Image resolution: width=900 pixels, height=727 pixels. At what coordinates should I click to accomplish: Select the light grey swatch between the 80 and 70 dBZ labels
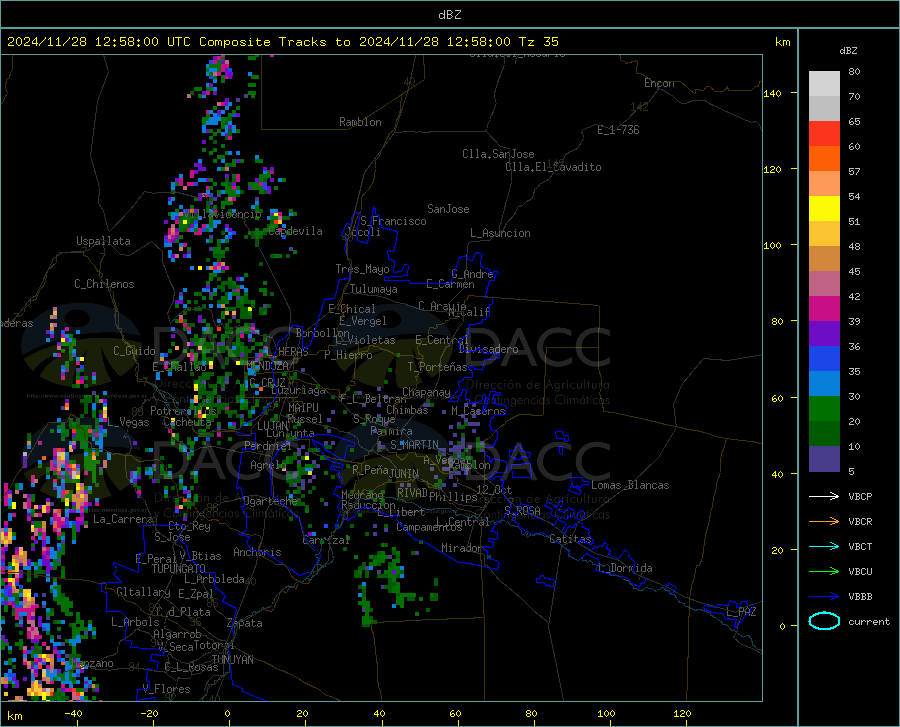(824, 84)
